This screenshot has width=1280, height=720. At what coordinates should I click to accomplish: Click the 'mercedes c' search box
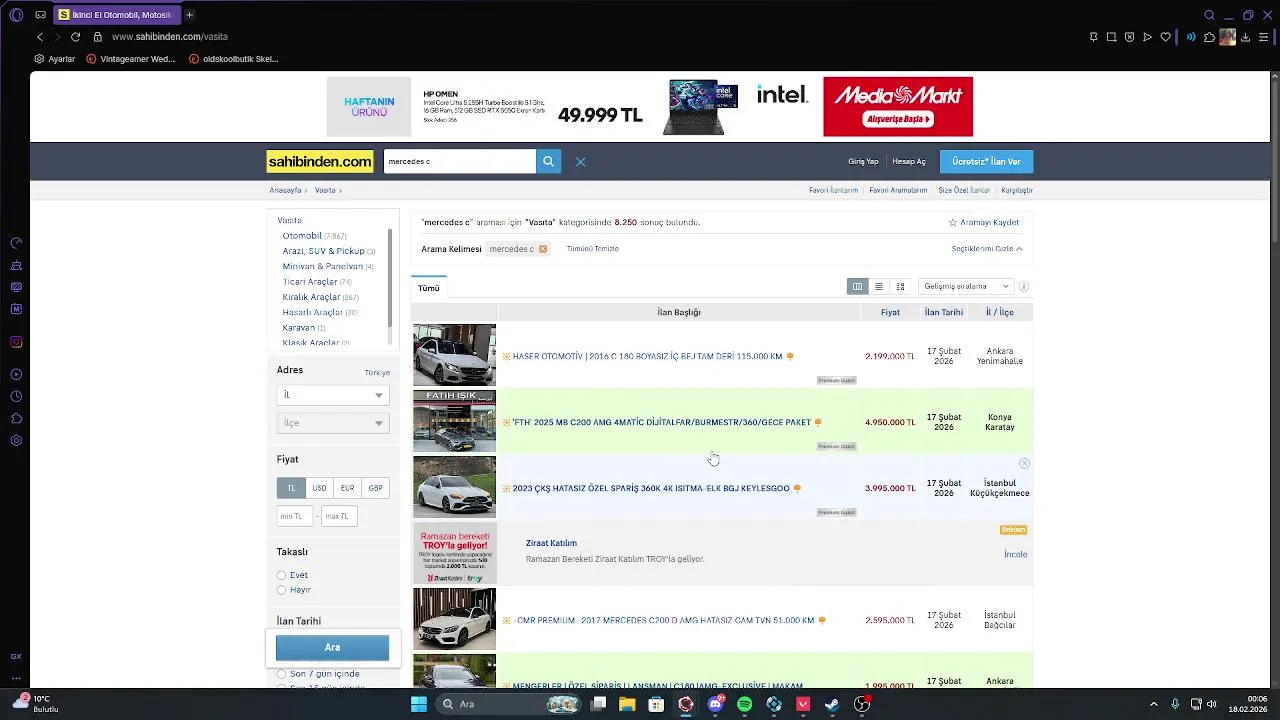tap(459, 161)
